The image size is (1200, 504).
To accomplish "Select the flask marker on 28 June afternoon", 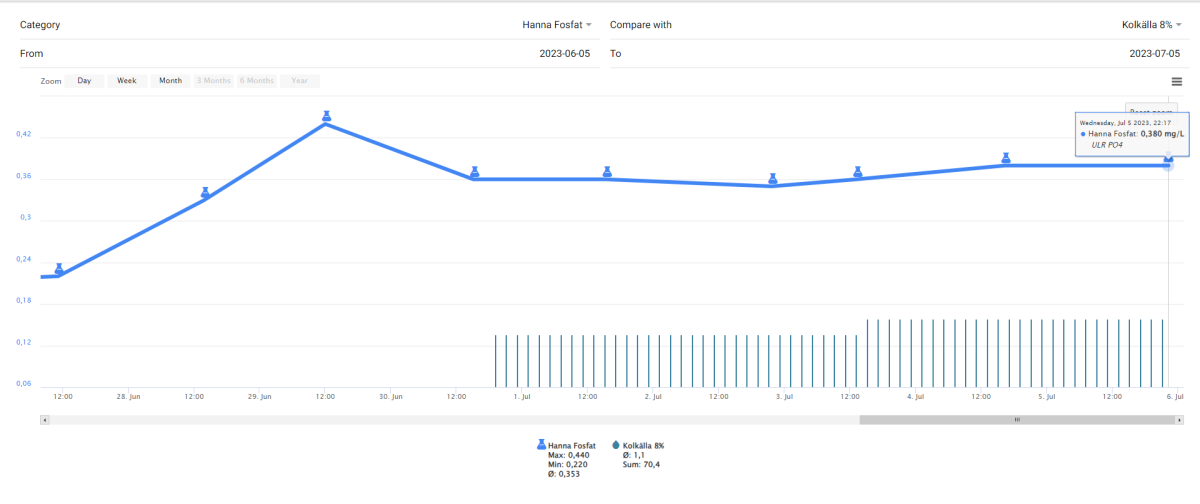I will point(205,193).
